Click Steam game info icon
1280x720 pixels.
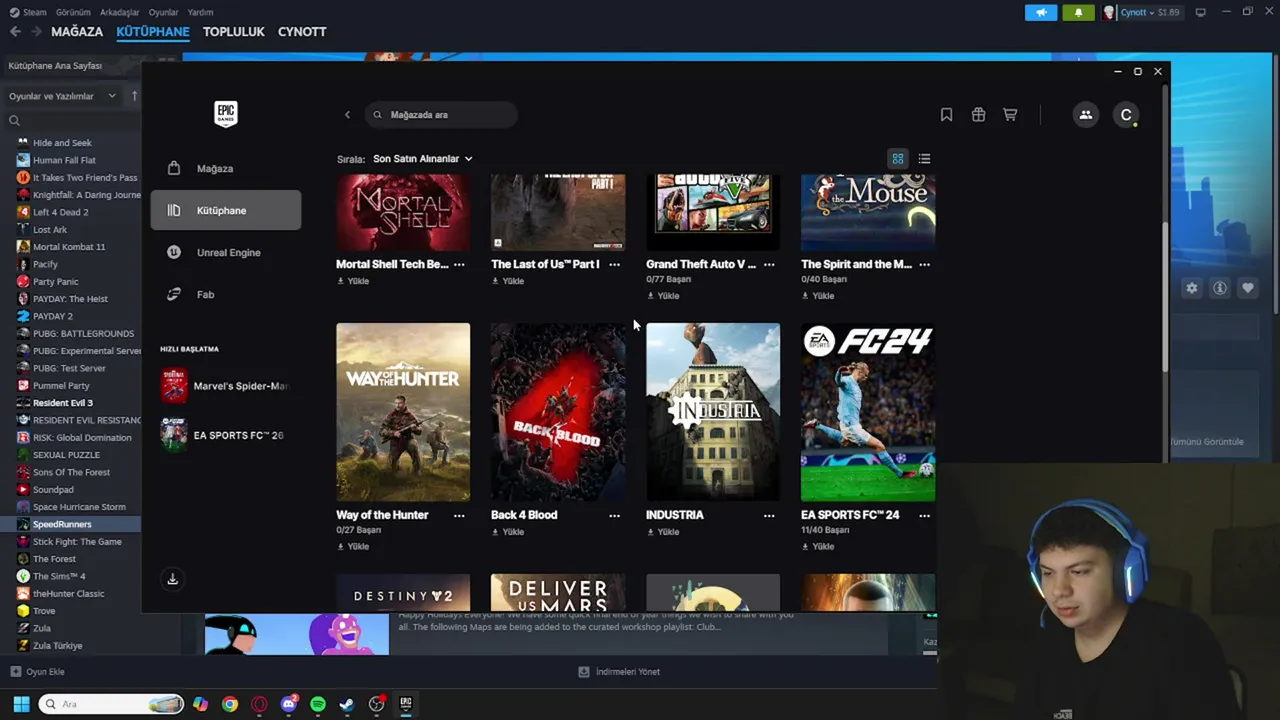pos(1220,288)
